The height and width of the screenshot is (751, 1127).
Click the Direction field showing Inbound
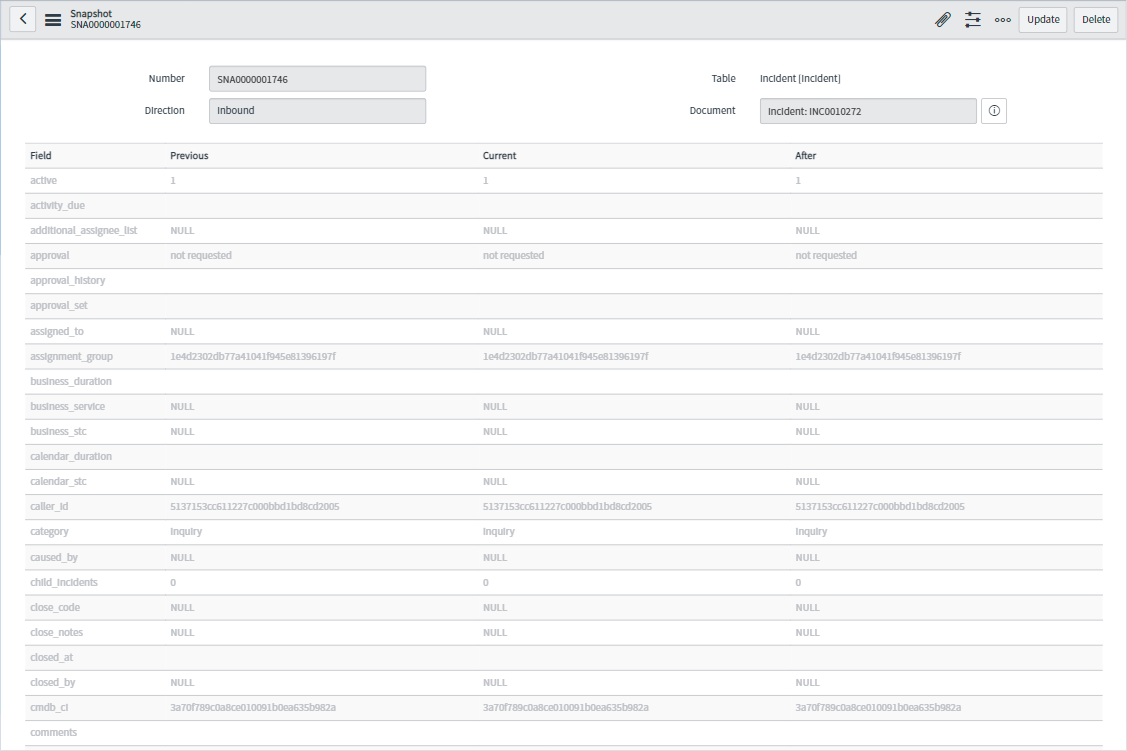click(x=317, y=110)
